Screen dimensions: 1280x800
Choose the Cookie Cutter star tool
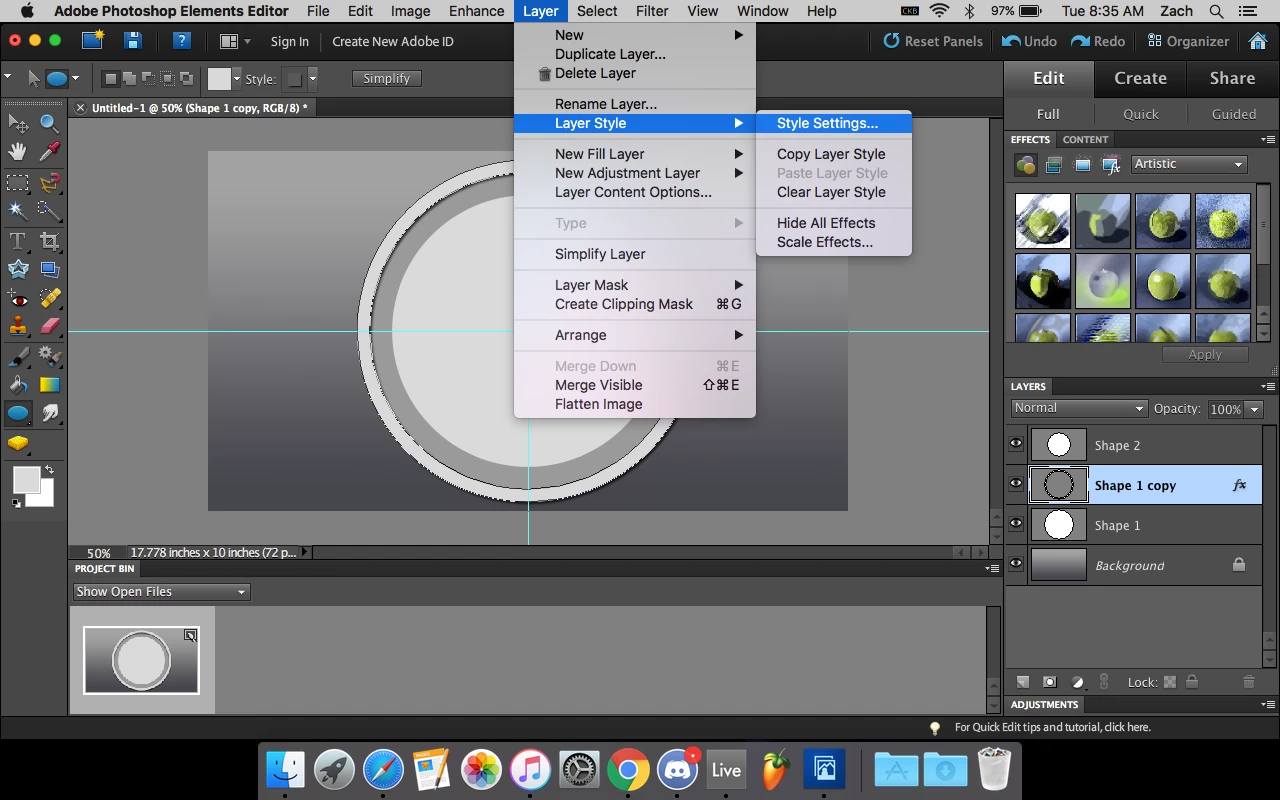(18, 269)
